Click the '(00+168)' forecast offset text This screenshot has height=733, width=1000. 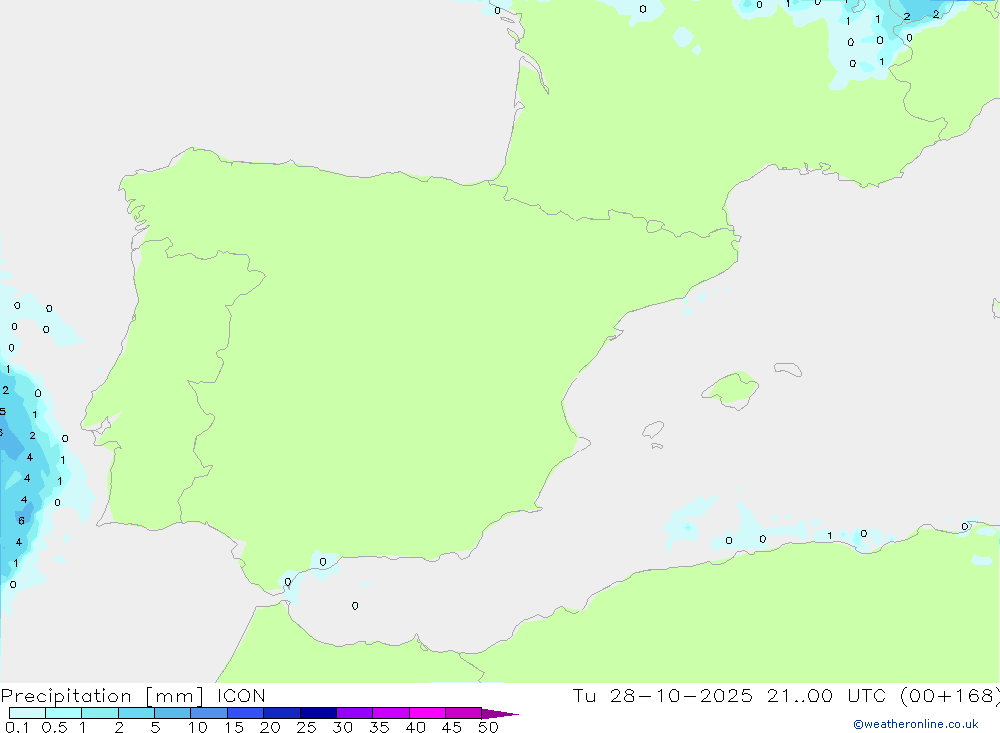tap(950, 696)
